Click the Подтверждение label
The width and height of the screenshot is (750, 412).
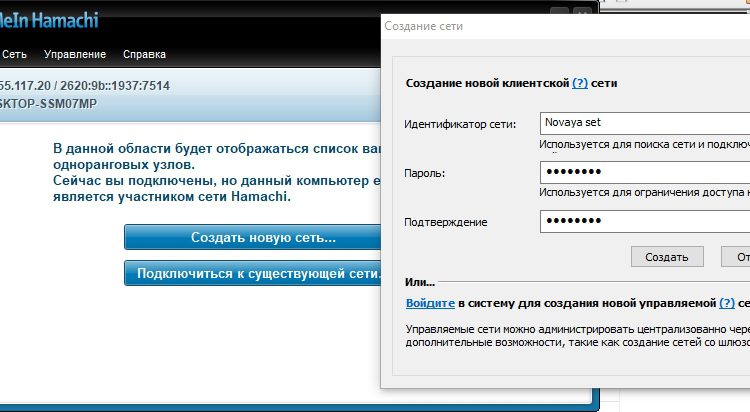coord(446,222)
